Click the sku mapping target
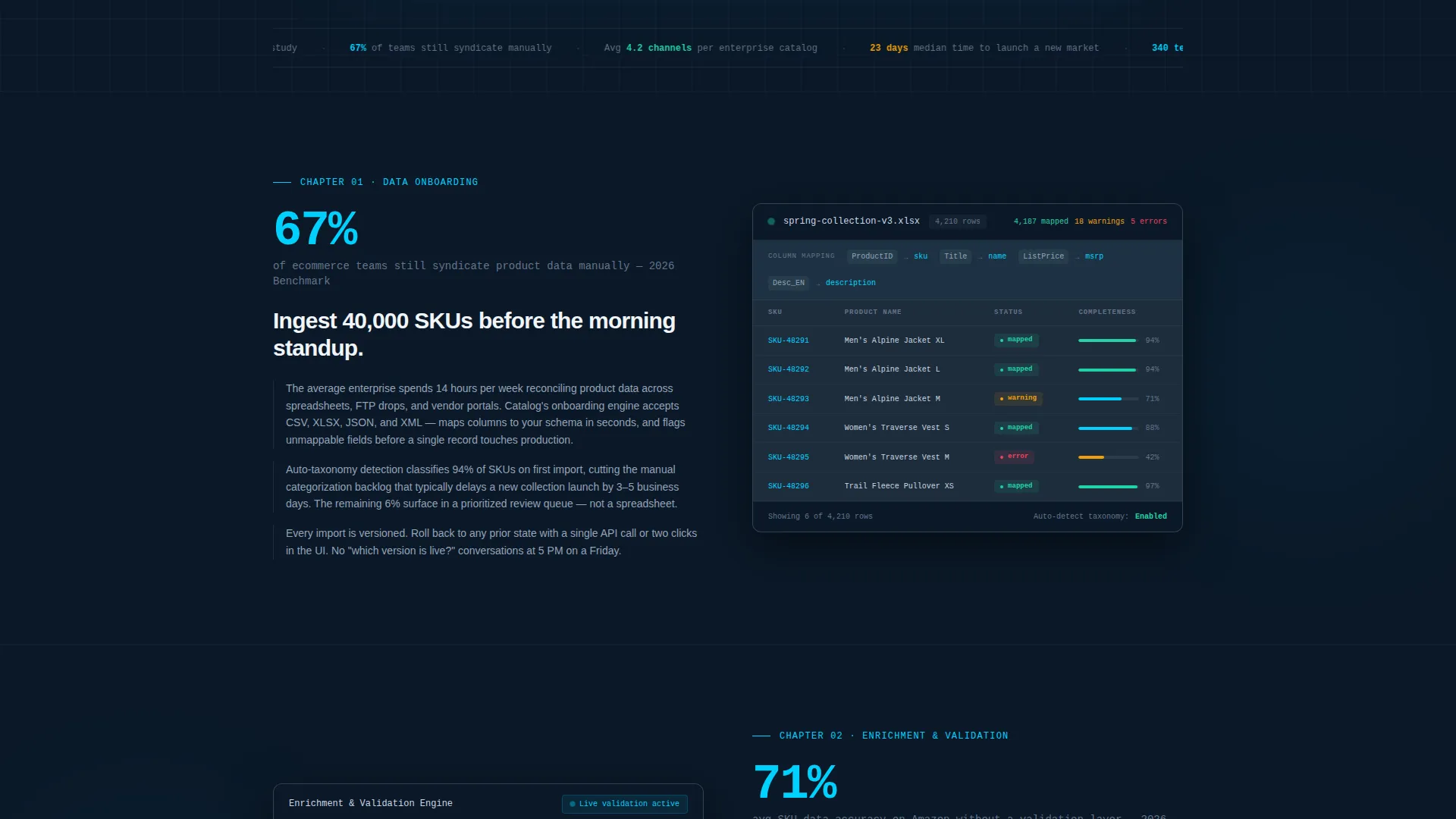Viewport: 1456px width, 819px height. [x=921, y=256]
